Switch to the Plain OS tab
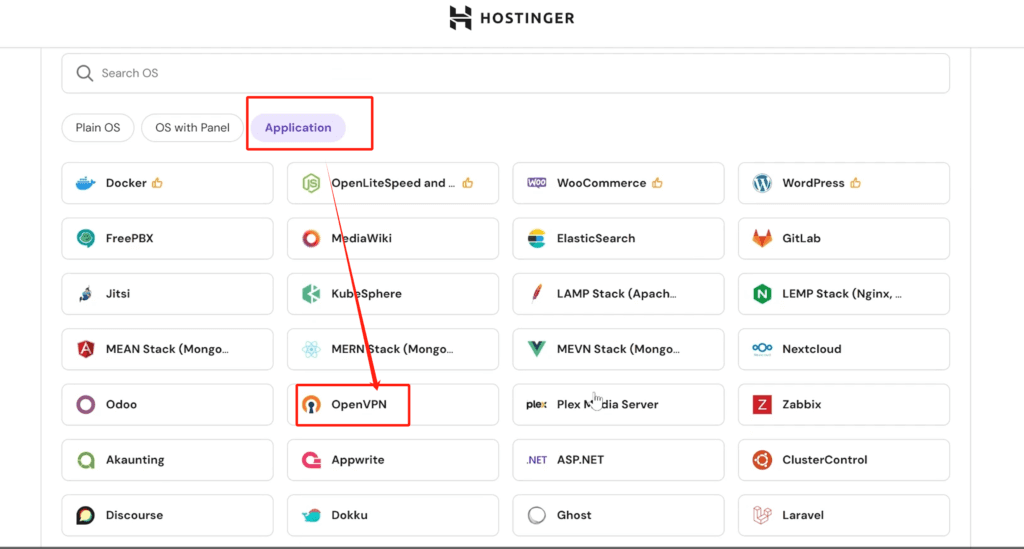Screen dimensions: 1024x549 point(98,127)
